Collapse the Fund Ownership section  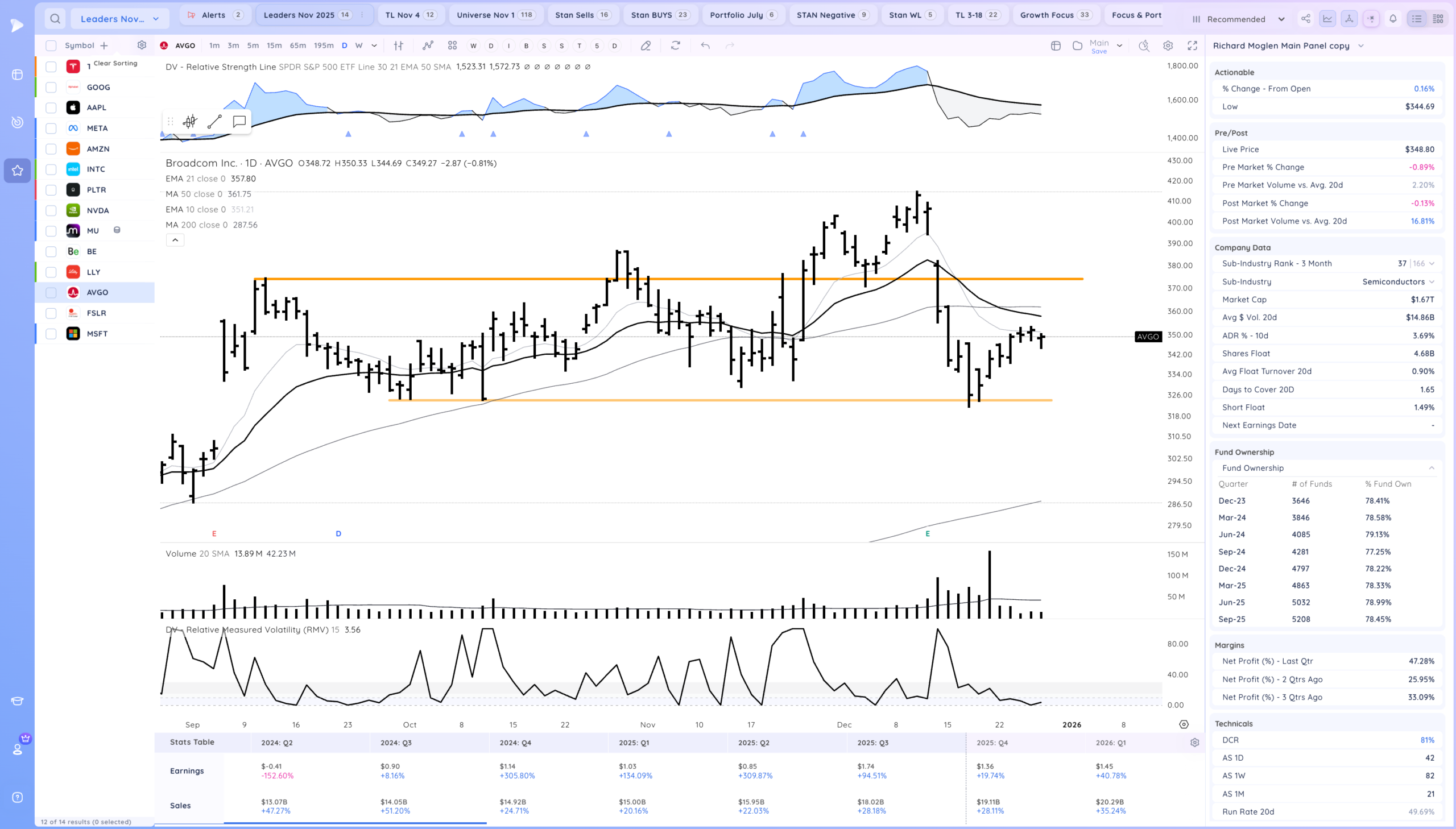point(1431,468)
